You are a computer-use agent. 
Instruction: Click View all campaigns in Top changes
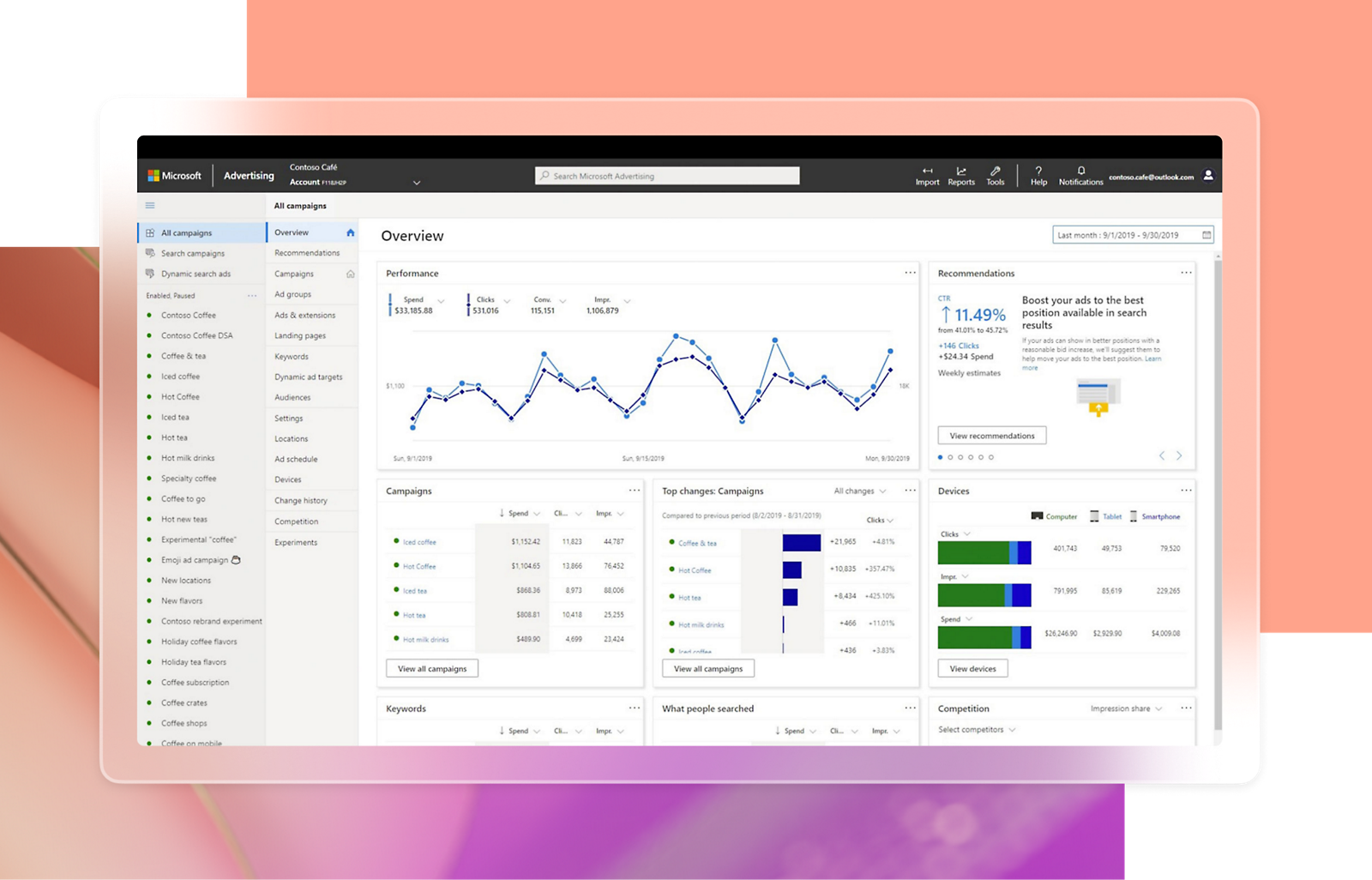pyautogui.click(x=708, y=668)
